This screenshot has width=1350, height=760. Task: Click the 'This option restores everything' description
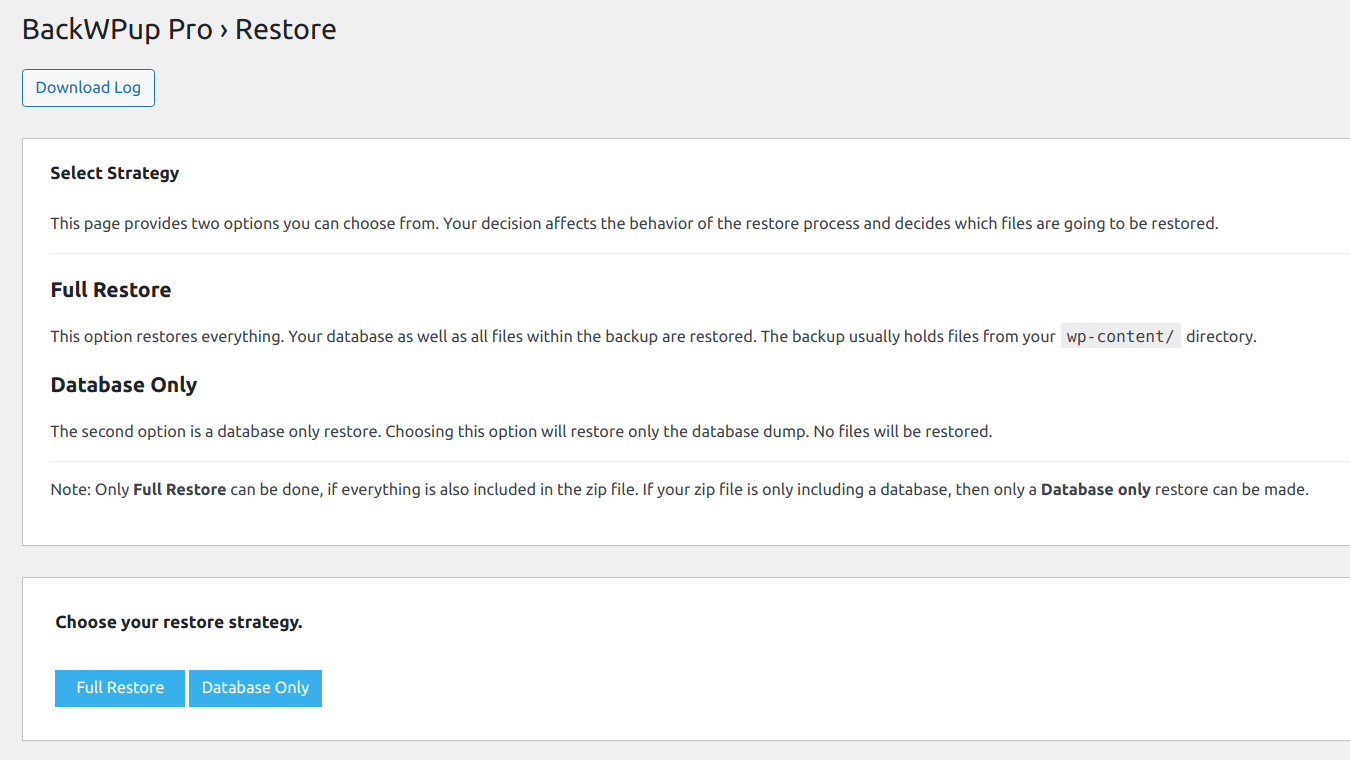point(400,337)
